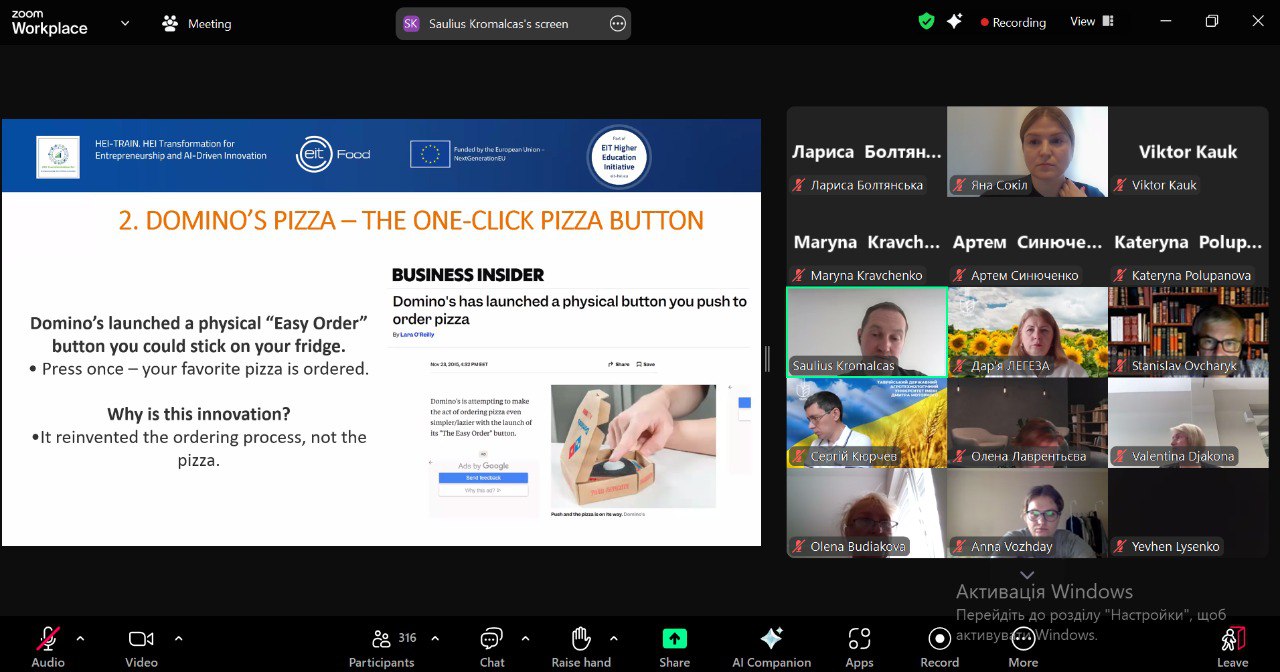Leave the meeting

[x=1232, y=646]
